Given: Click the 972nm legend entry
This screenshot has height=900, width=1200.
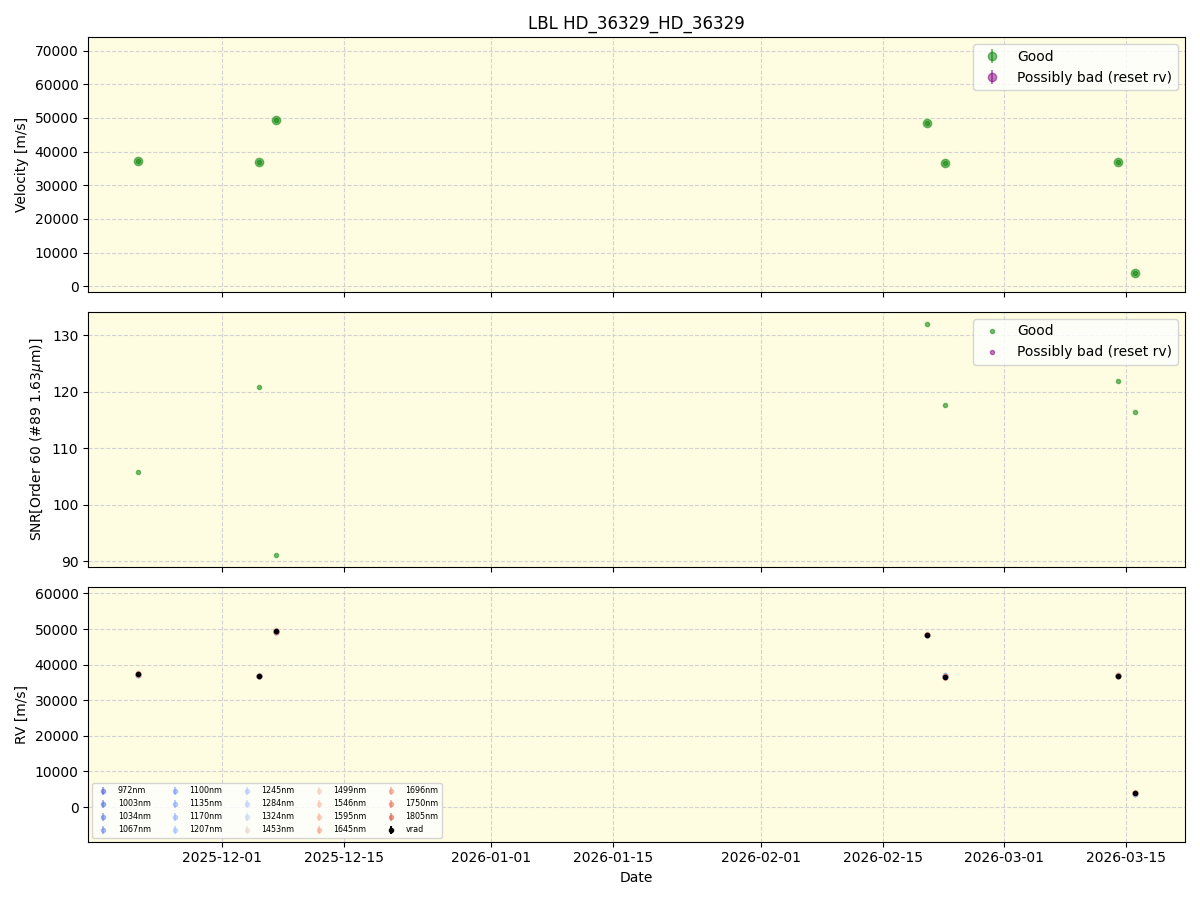Looking at the screenshot, I should click(131, 790).
